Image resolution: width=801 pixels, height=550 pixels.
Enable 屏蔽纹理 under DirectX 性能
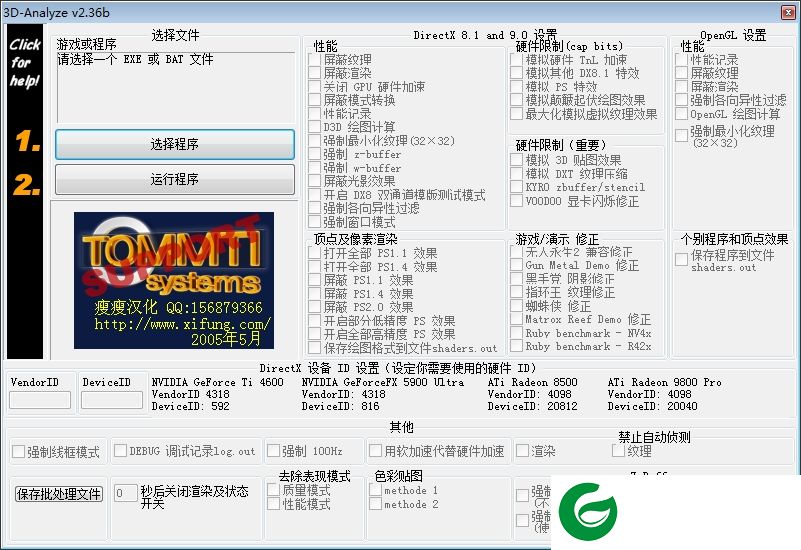(x=315, y=60)
